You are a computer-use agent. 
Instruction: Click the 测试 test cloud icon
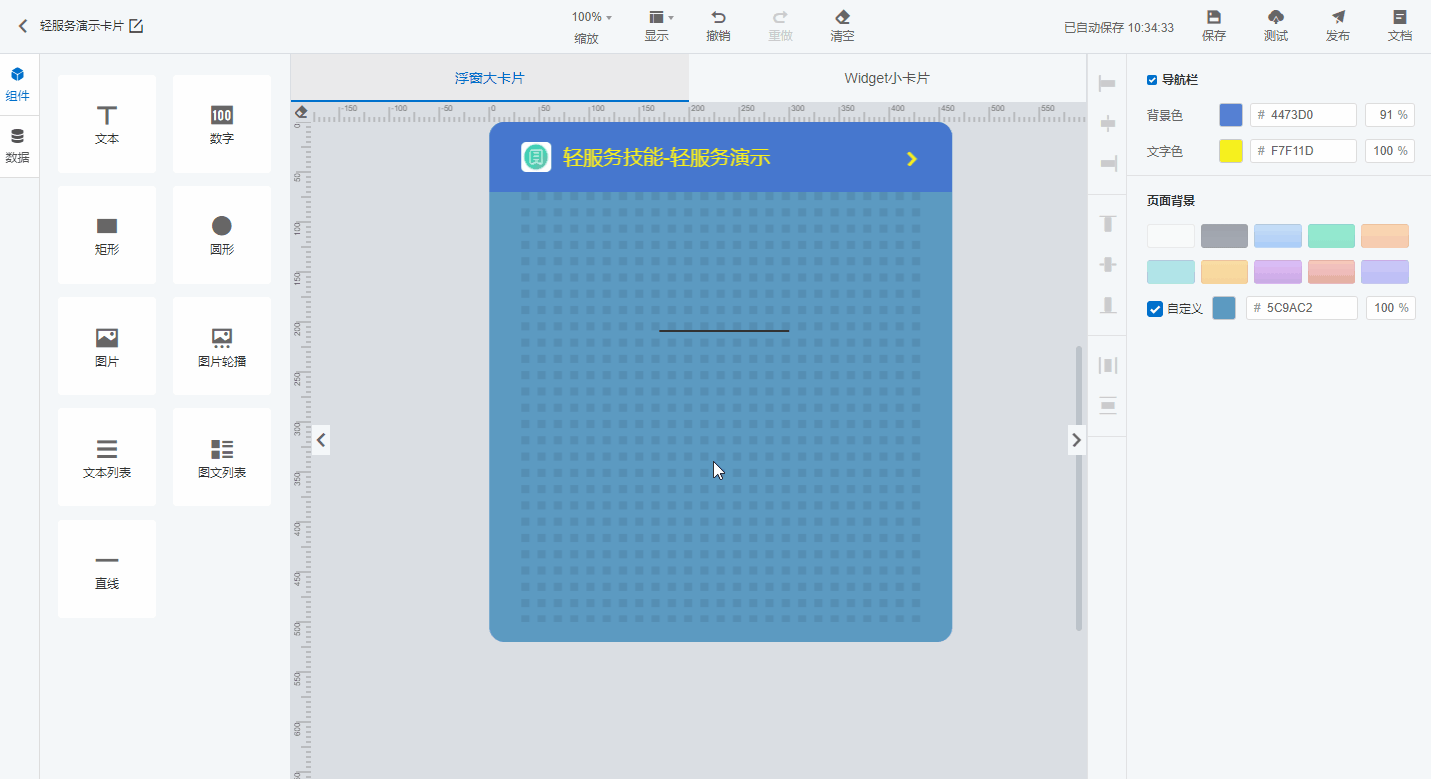1276,17
